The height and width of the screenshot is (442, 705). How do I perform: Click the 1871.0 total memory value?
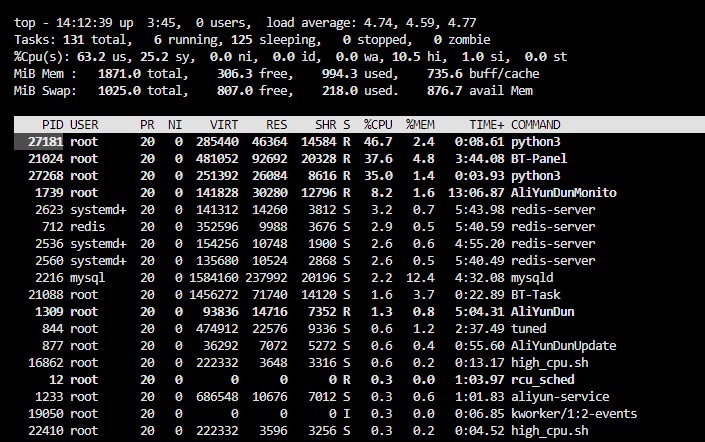[119, 74]
